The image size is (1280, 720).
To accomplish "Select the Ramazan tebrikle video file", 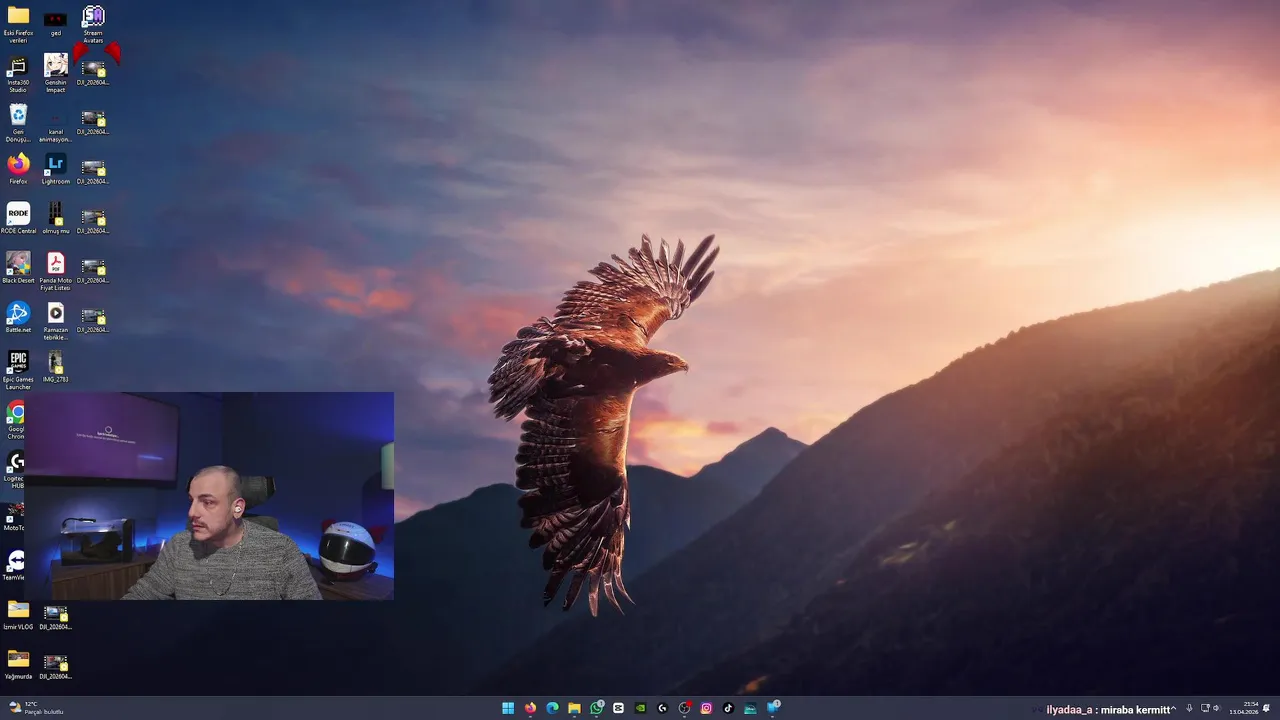I will point(55,322).
